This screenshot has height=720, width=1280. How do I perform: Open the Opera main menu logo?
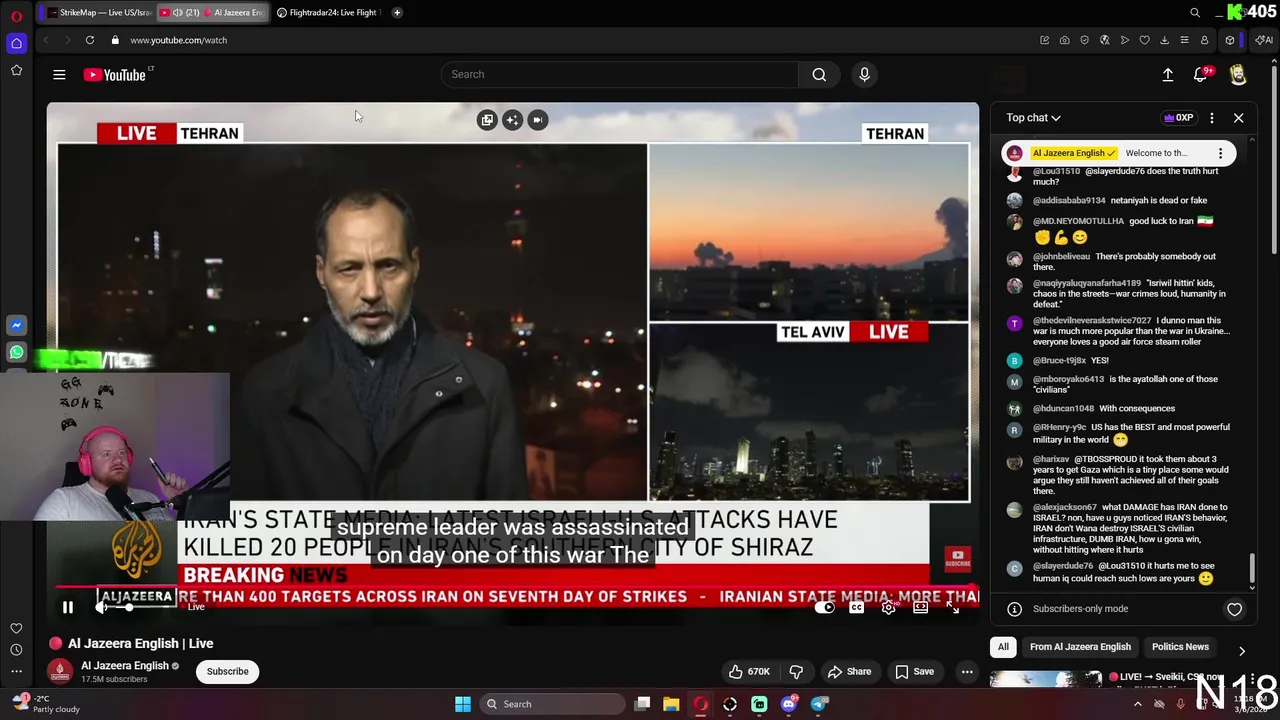16,16
